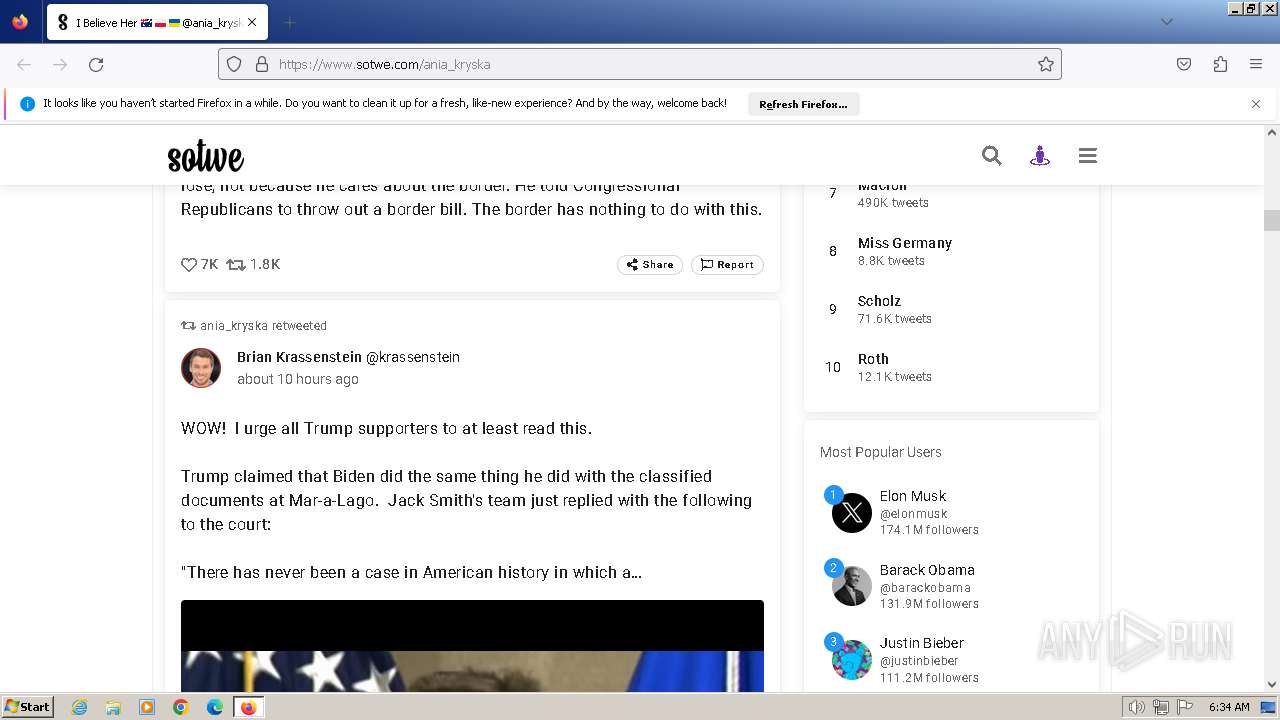Click the shield tracking protection icon
The height and width of the screenshot is (720, 1280).
coord(234,64)
